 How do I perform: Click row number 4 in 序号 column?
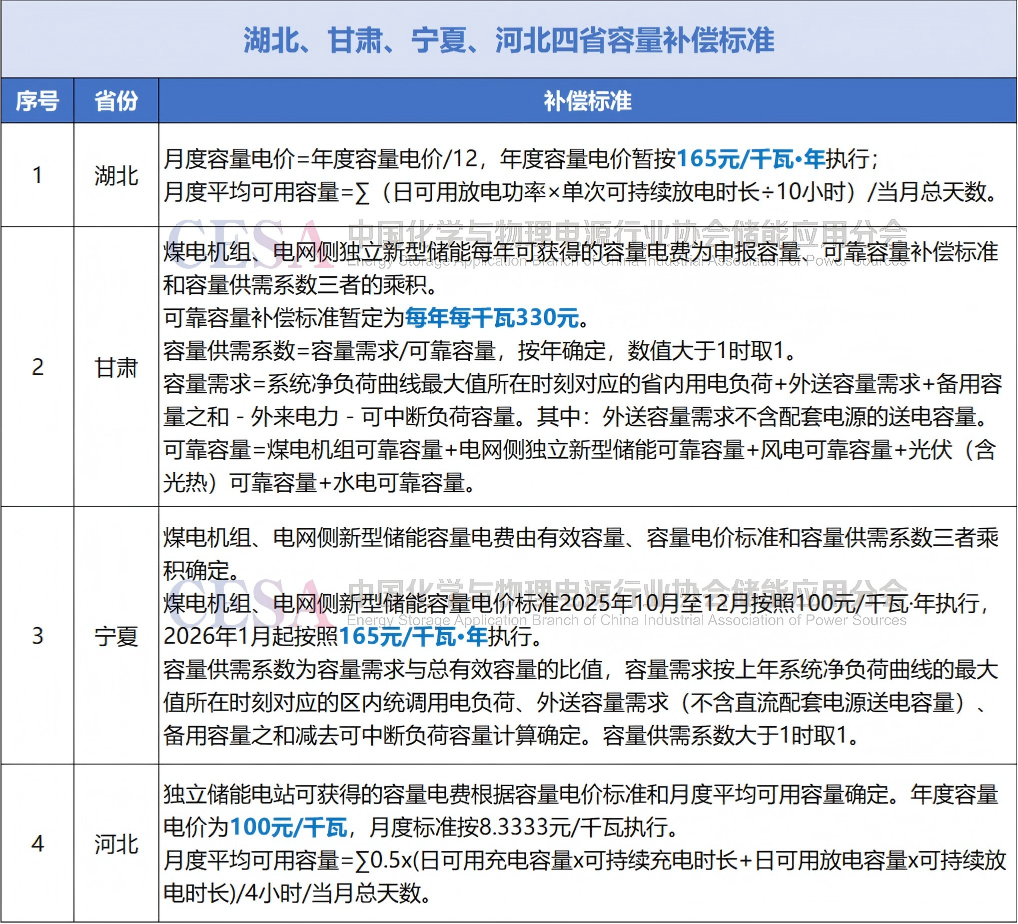click(37, 844)
